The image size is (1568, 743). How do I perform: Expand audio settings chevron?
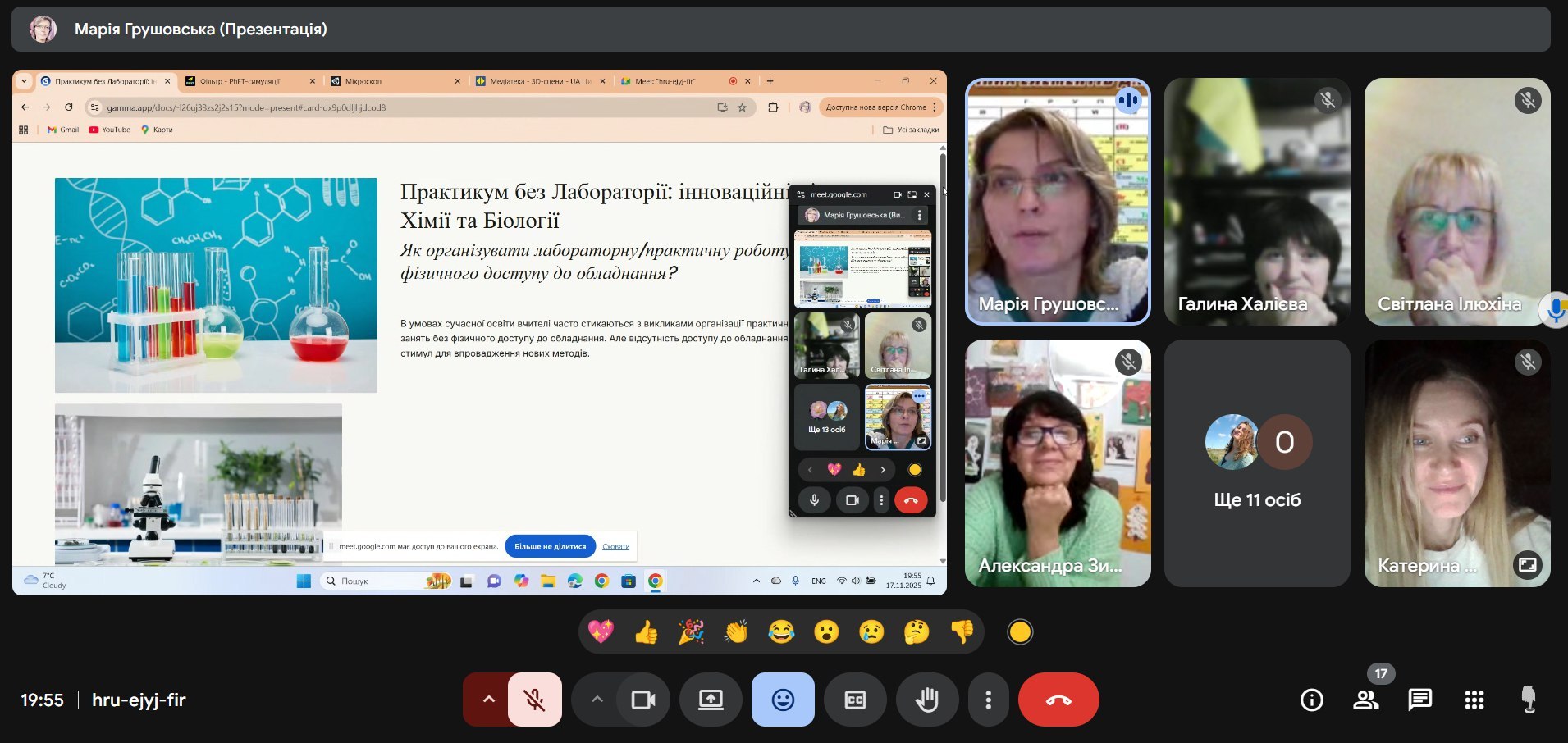(x=488, y=700)
